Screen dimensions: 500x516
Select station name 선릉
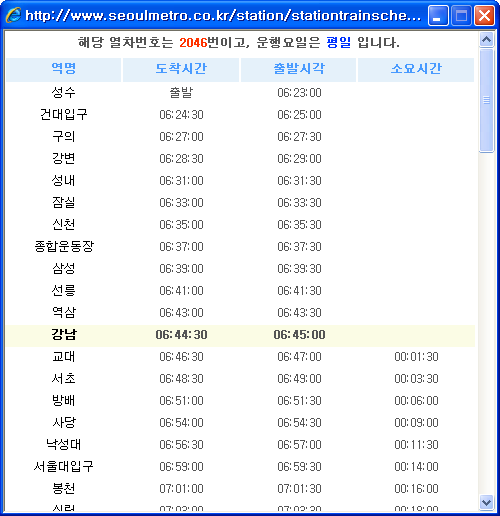point(63,290)
